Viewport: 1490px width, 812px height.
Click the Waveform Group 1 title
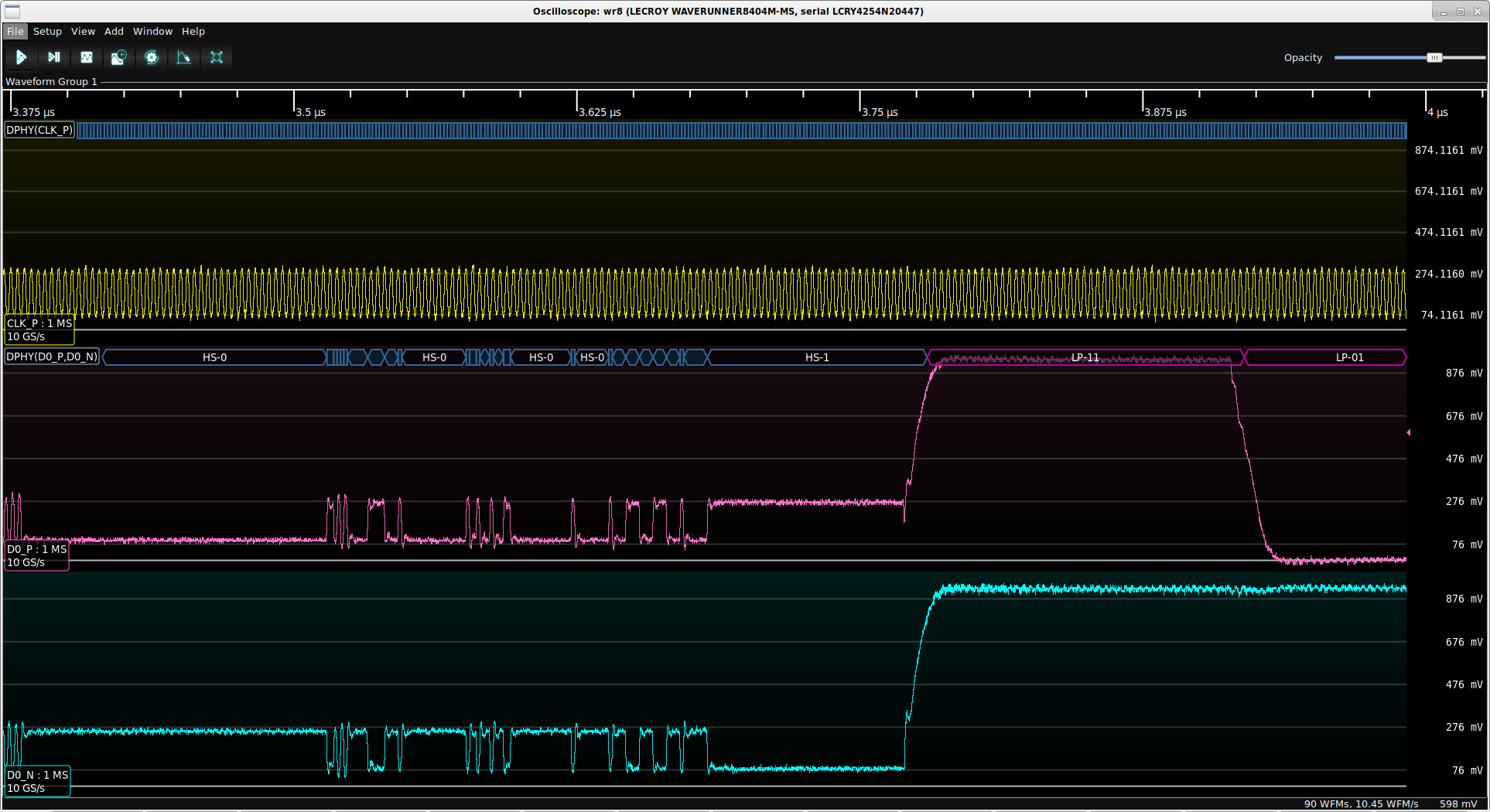(x=51, y=81)
